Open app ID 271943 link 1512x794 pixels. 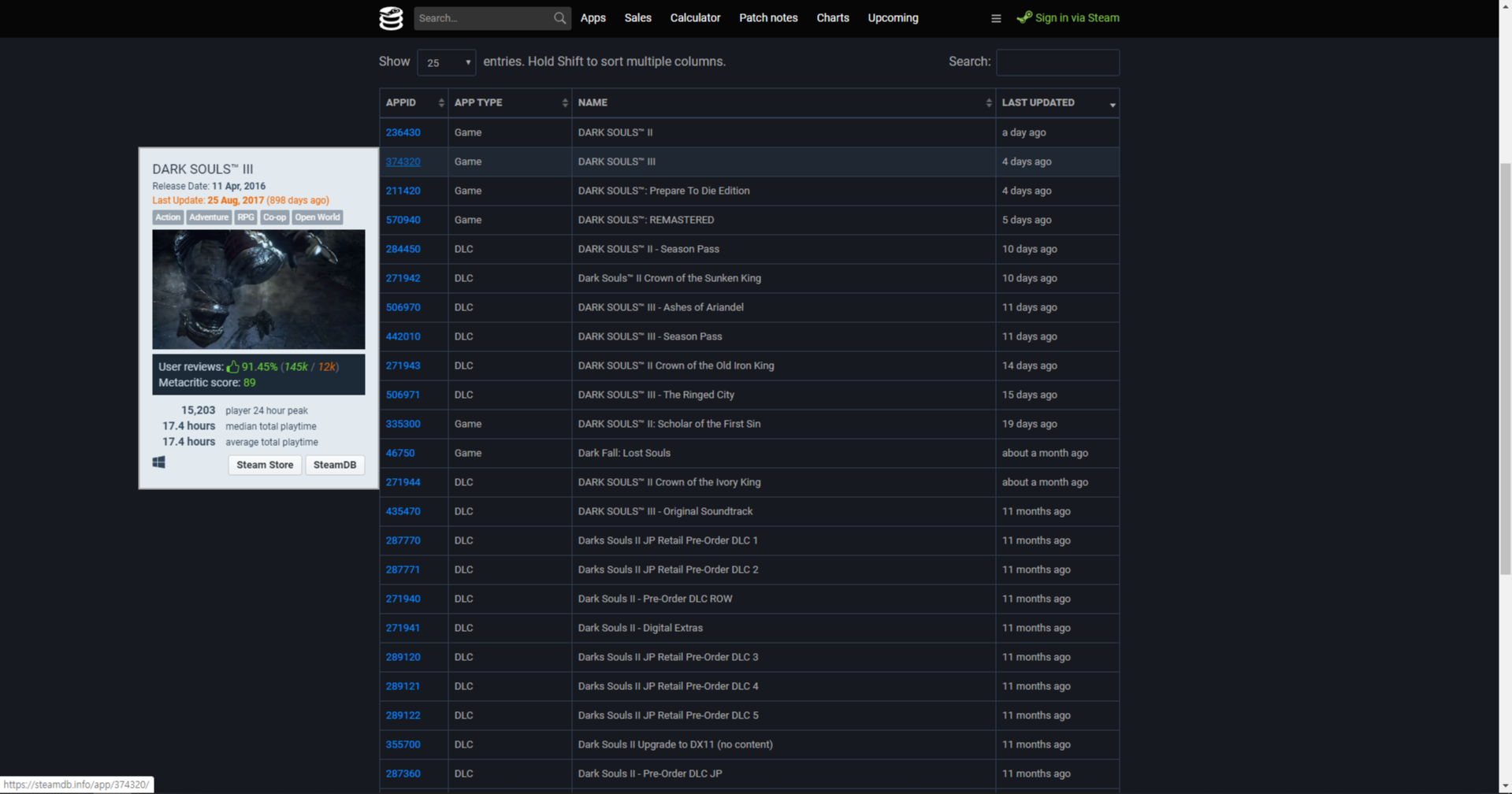403,365
